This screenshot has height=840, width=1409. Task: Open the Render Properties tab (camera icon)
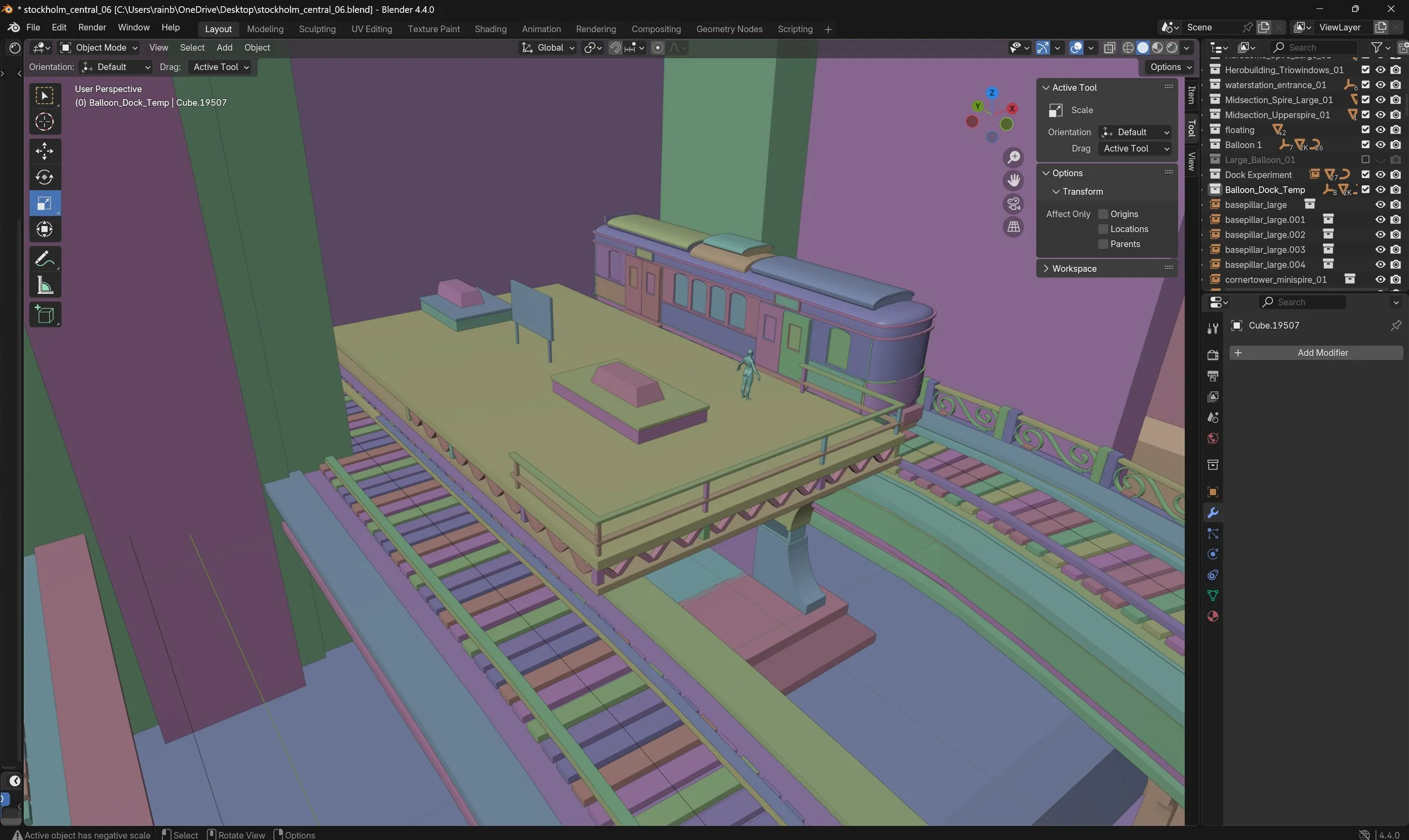tap(1212, 354)
